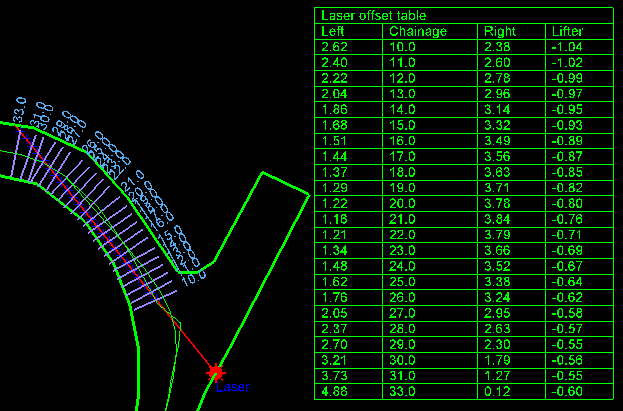Click right offset value 3.49
The width and height of the screenshot is (623, 411).
[x=497, y=141]
